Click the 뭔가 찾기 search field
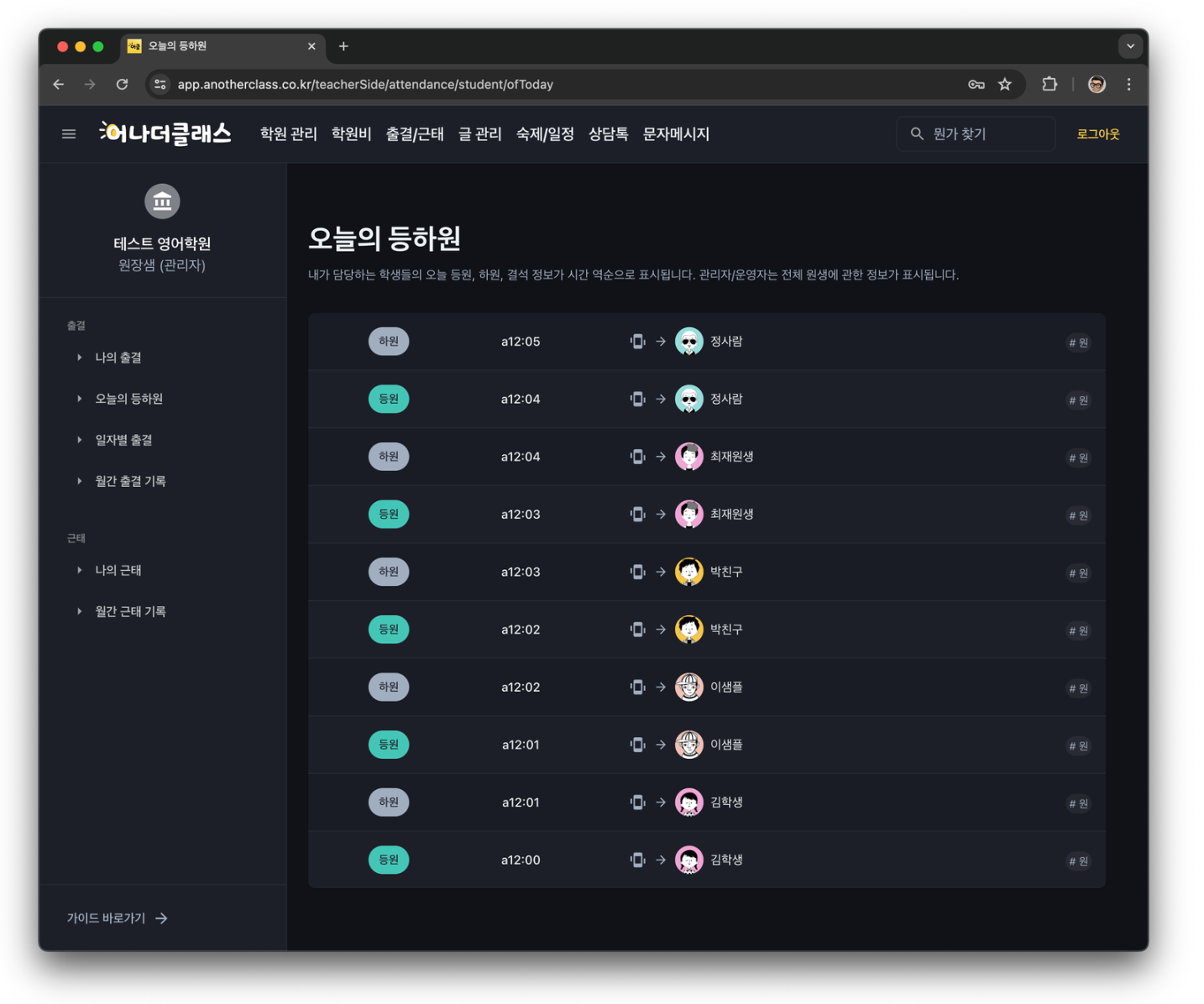The image size is (1204, 1004). 976,133
